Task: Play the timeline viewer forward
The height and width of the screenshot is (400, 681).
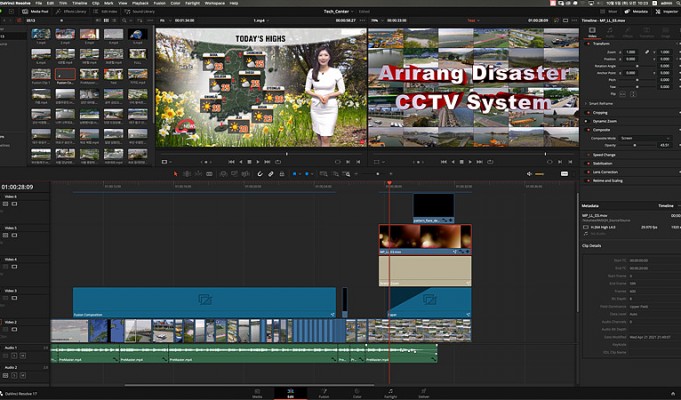Action: click(470, 162)
